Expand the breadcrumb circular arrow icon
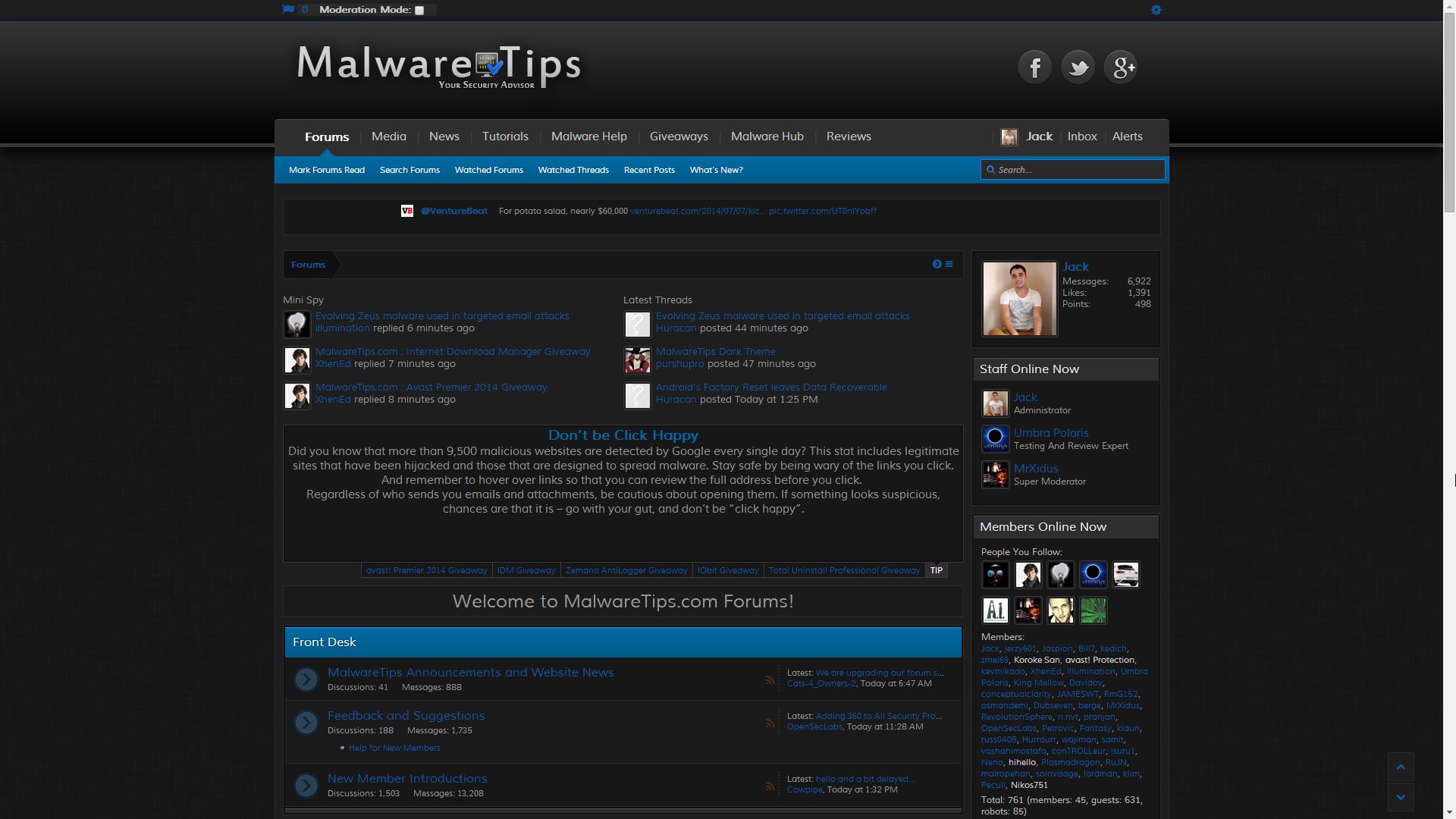The width and height of the screenshot is (1456, 819). coord(937,264)
